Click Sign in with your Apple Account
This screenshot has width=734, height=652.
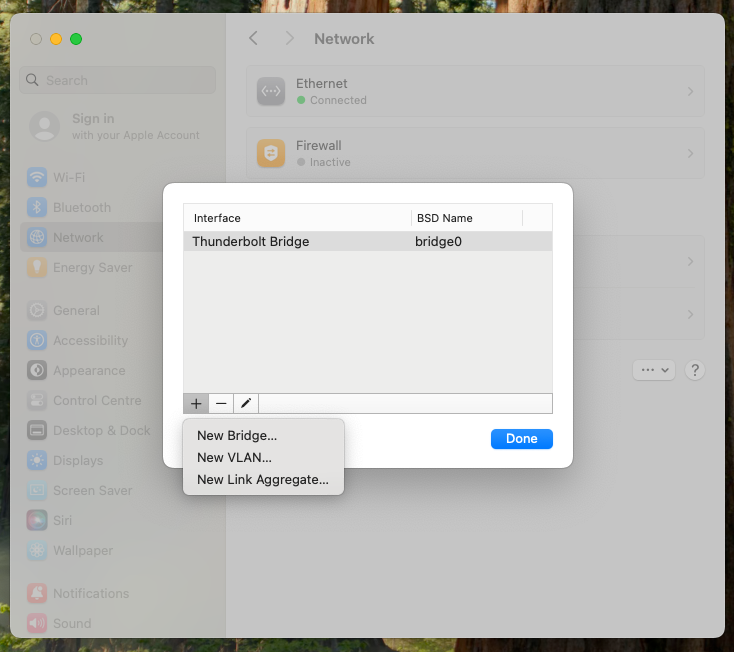pyautogui.click(x=115, y=126)
